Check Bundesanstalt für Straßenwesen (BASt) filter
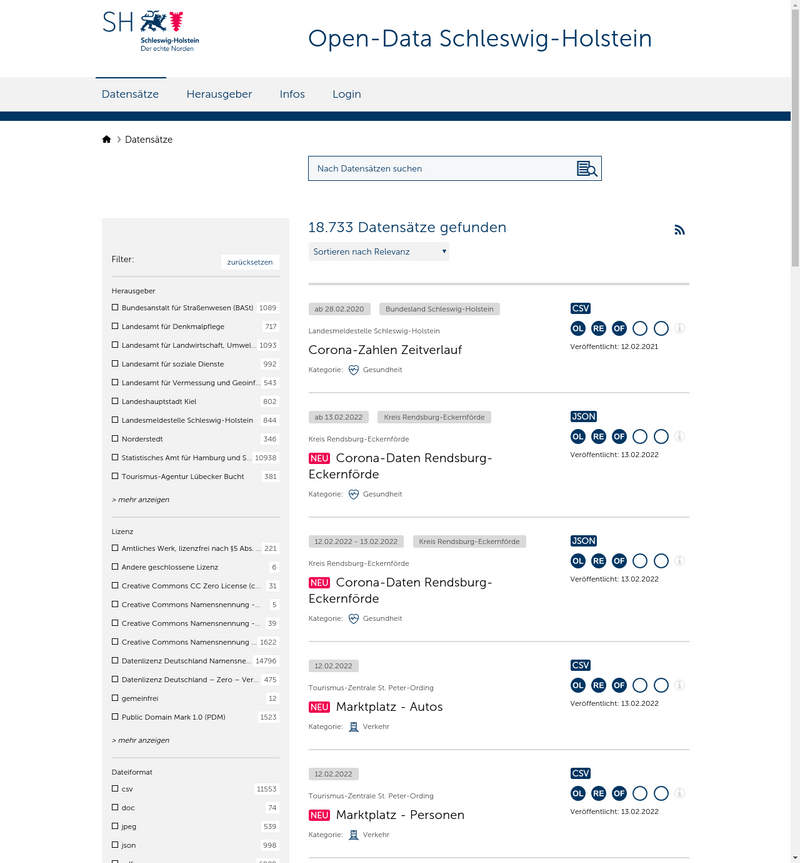 tap(115, 308)
